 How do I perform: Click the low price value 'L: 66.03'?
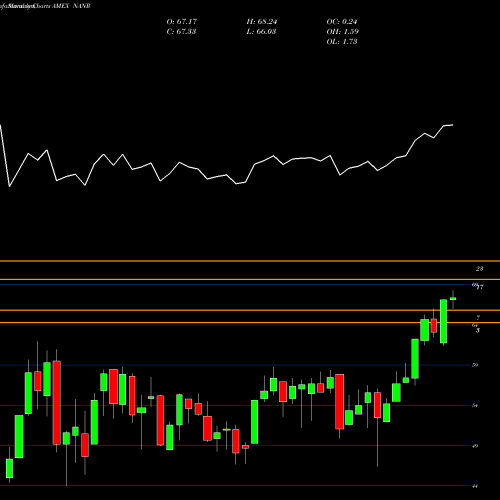(261, 32)
